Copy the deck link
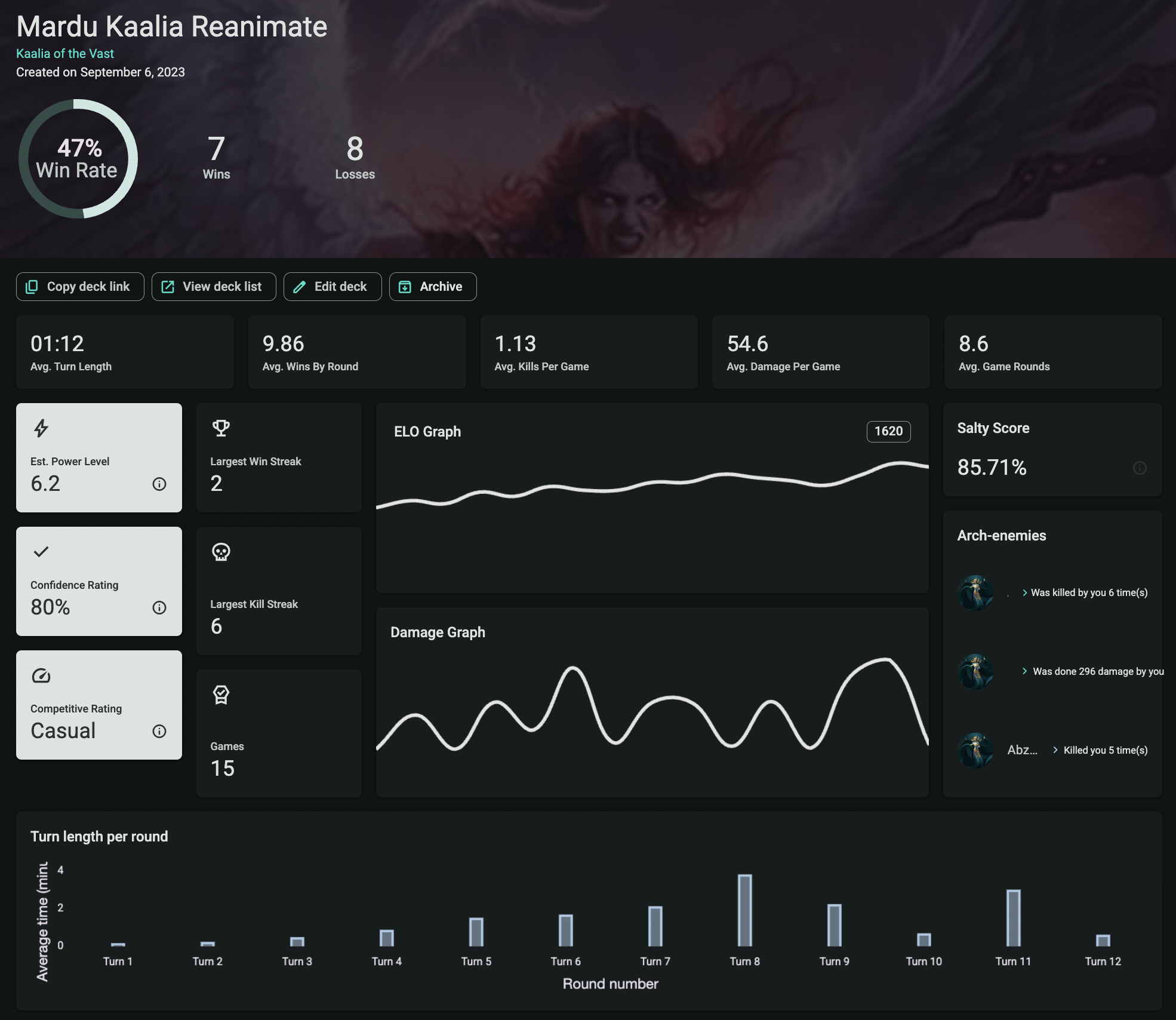Viewport: 1176px width, 1020px height. 80,287
